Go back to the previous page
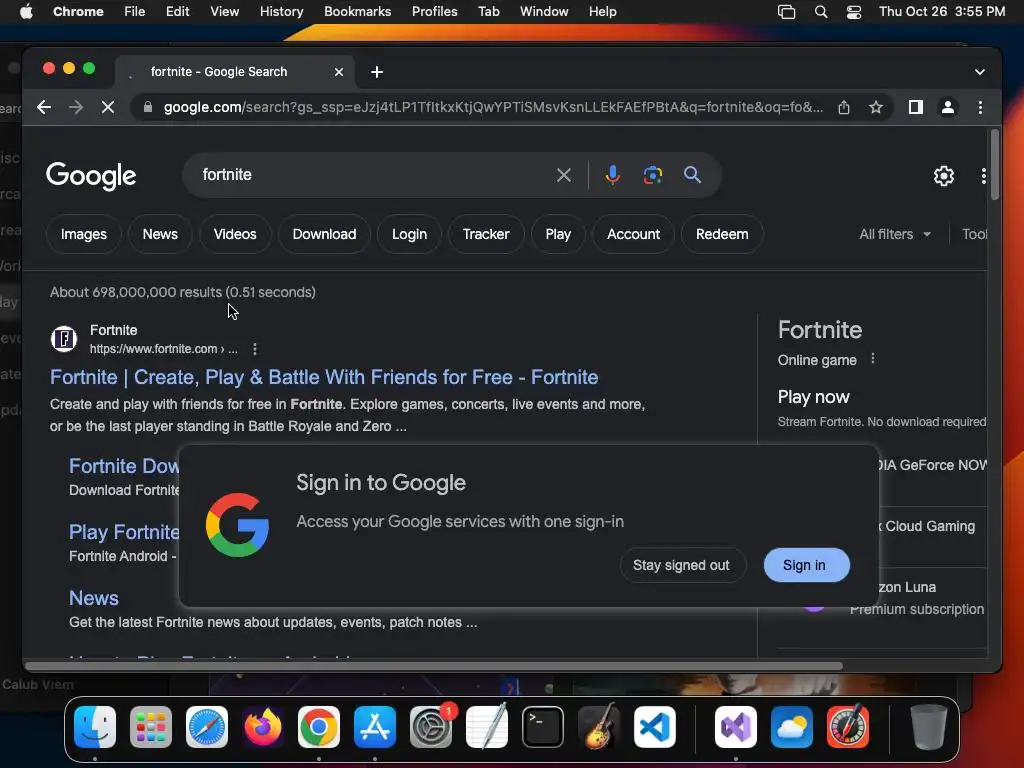Viewport: 1024px width, 768px height. [44, 107]
